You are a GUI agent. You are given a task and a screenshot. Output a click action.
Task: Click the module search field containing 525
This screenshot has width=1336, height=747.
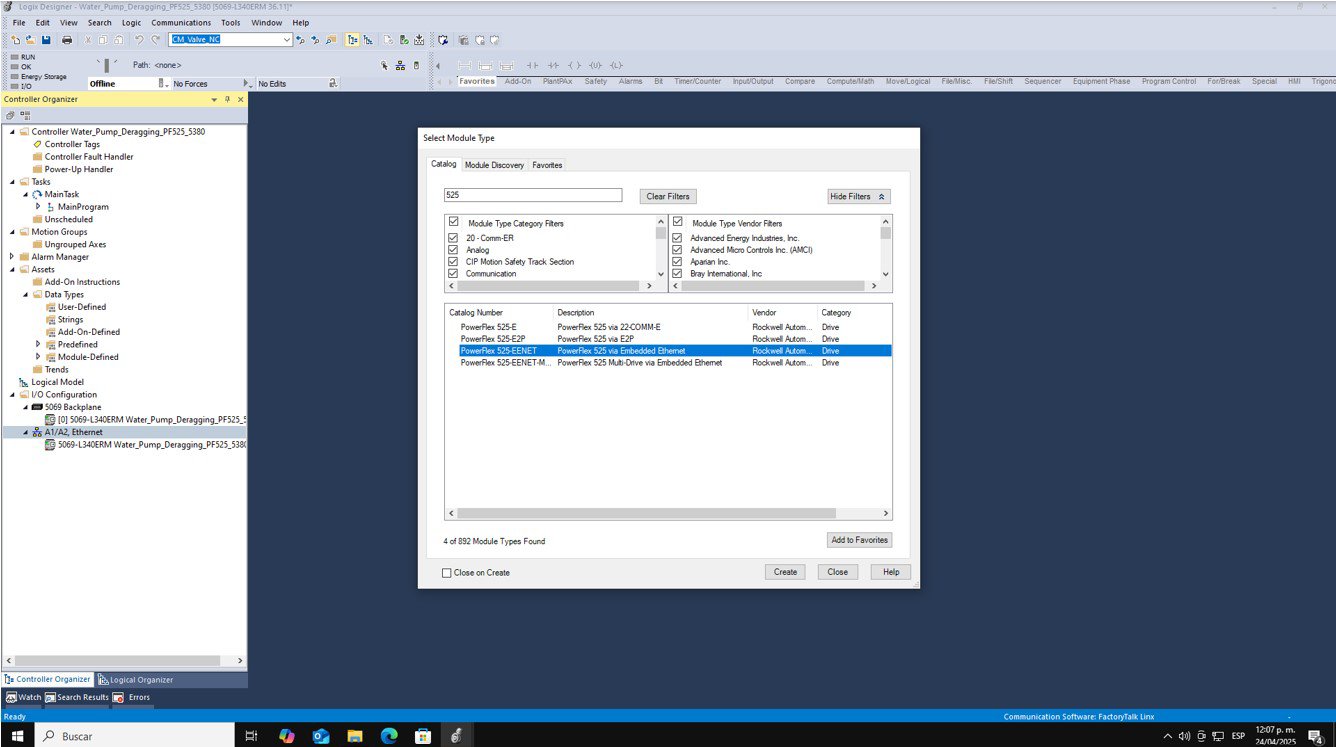click(533, 195)
